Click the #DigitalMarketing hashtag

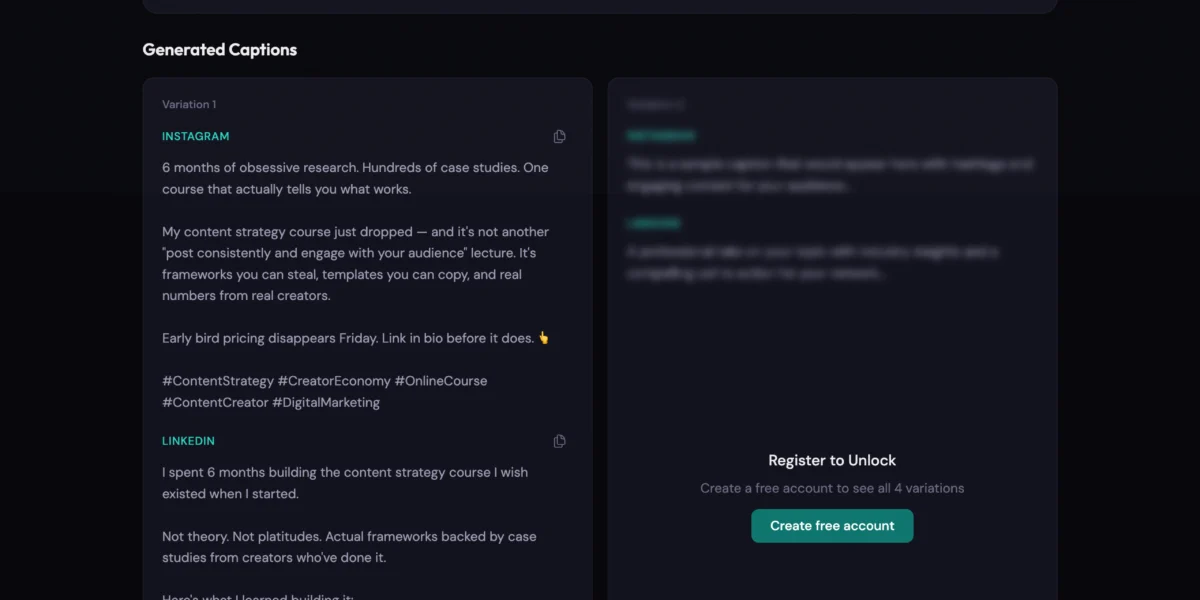pos(326,403)
